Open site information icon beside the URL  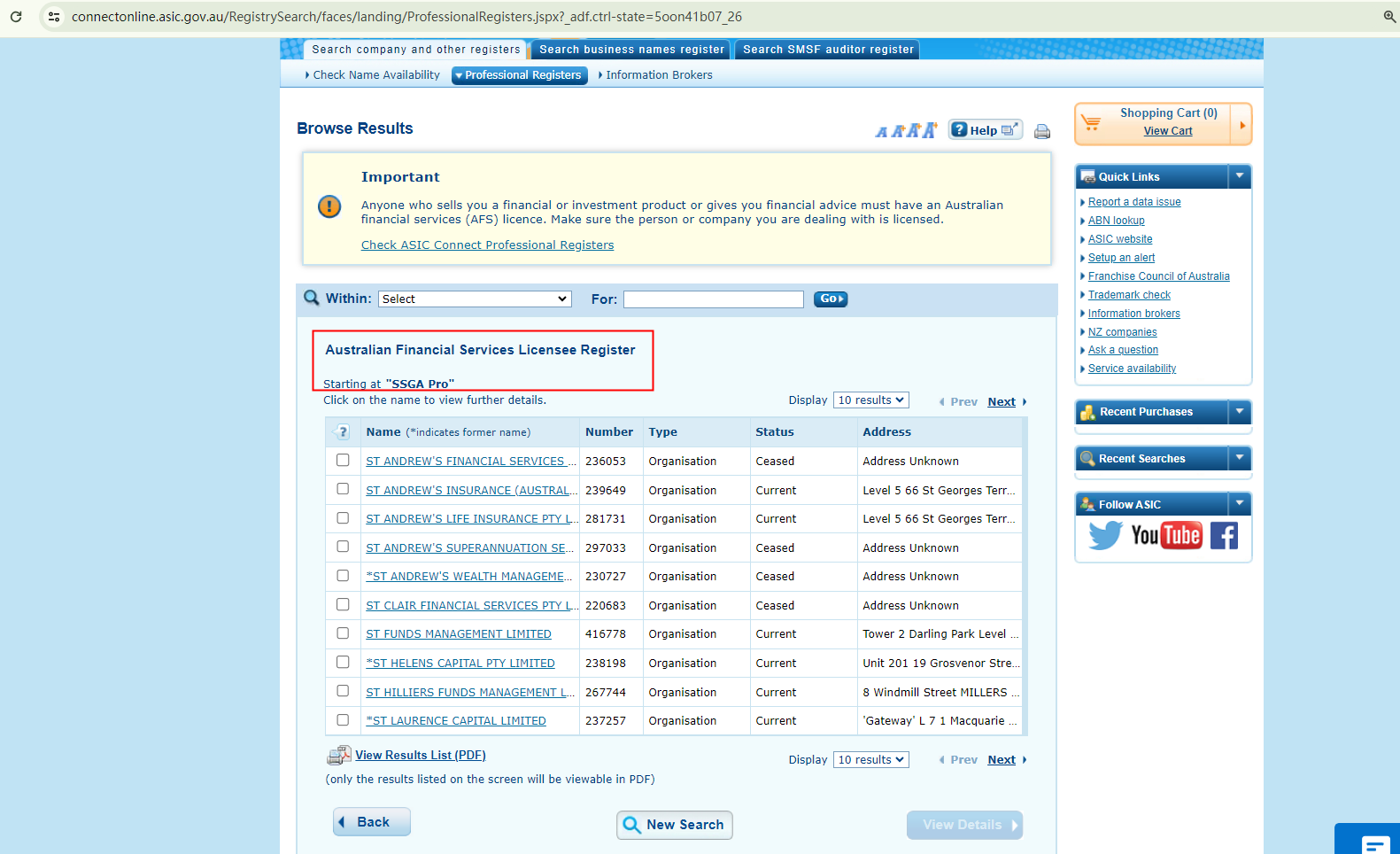point(54,17)
